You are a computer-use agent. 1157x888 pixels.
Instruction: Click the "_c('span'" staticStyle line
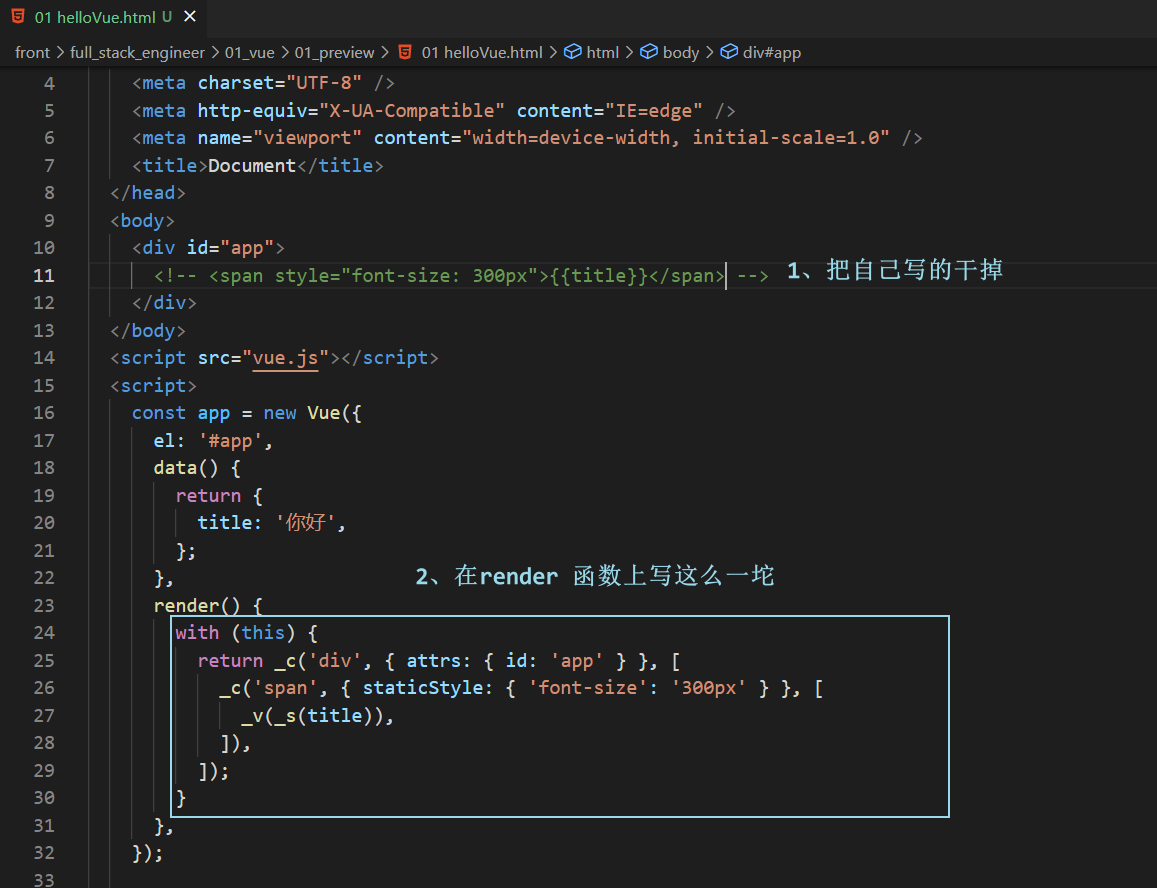[521, 688]
